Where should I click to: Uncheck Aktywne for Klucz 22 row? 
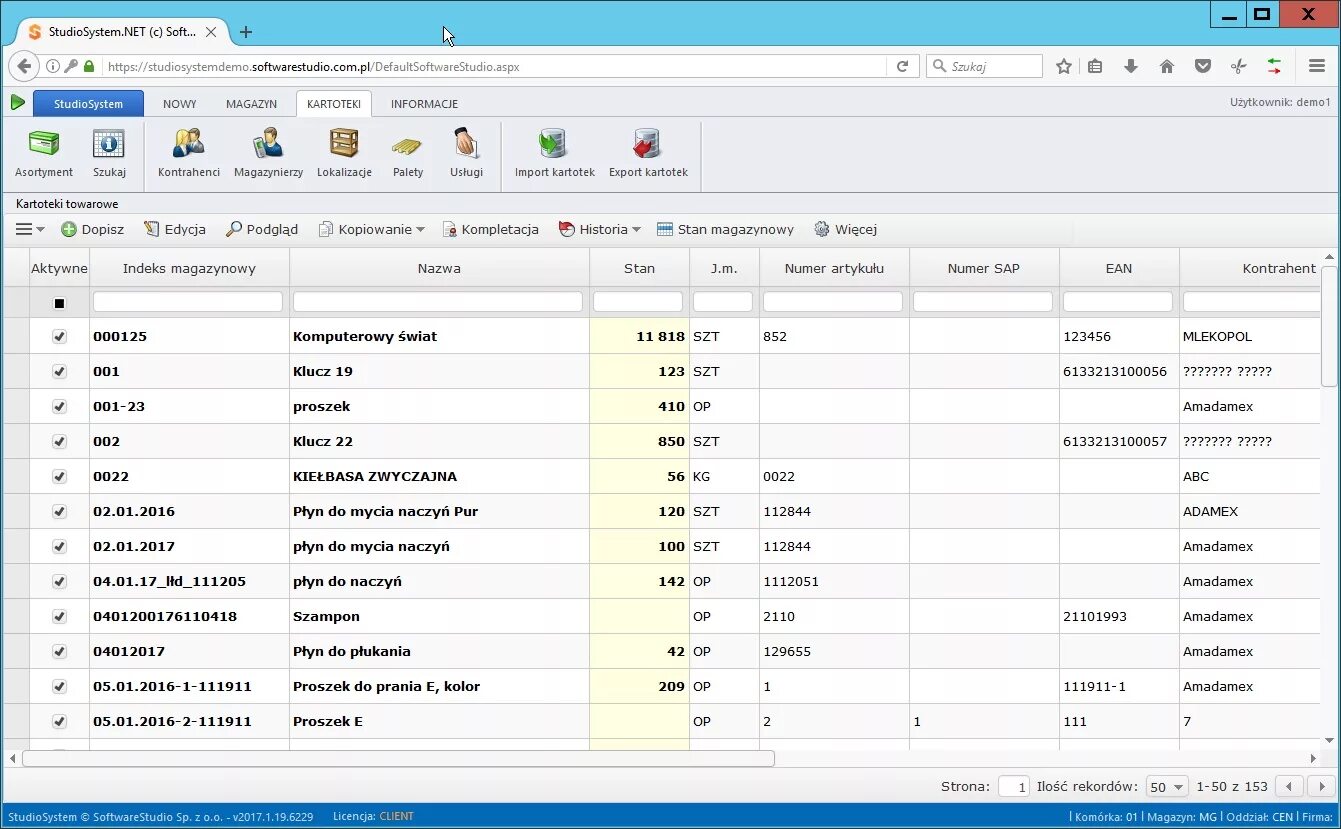[59, 442]
